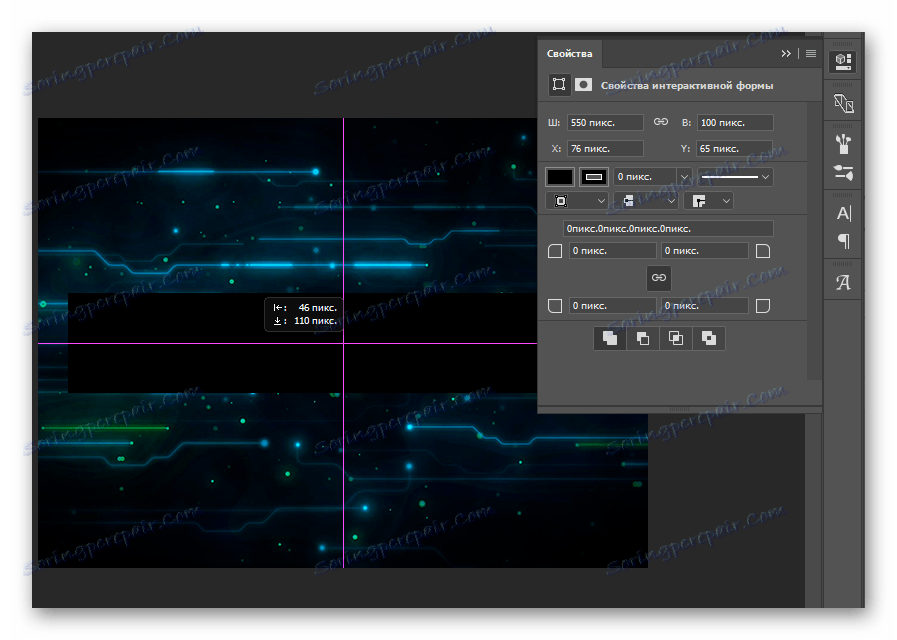897x640 pixels.
Task: Select the live shape properties icon in panel header
Action: coord(559,85)
